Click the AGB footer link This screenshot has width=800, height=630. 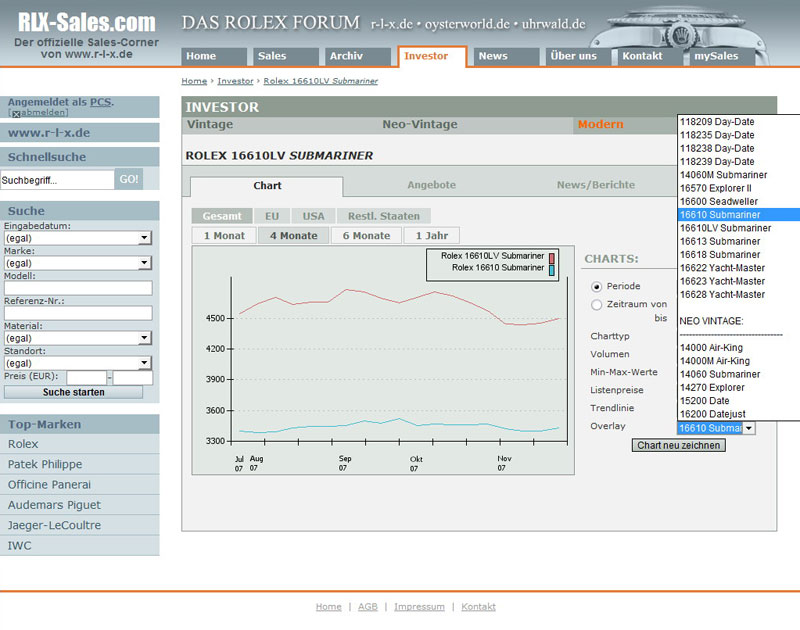[x=368, y=607]
